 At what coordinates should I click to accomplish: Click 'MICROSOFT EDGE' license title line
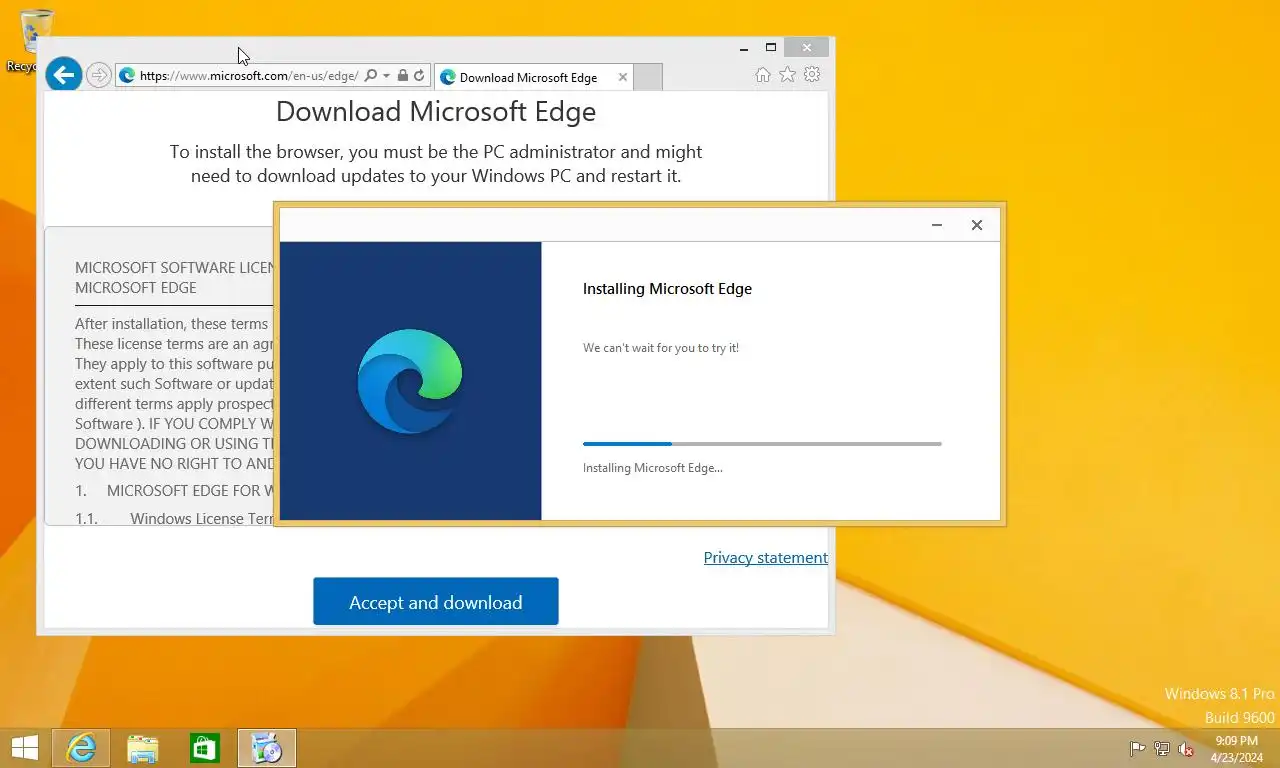click(136, 288)
